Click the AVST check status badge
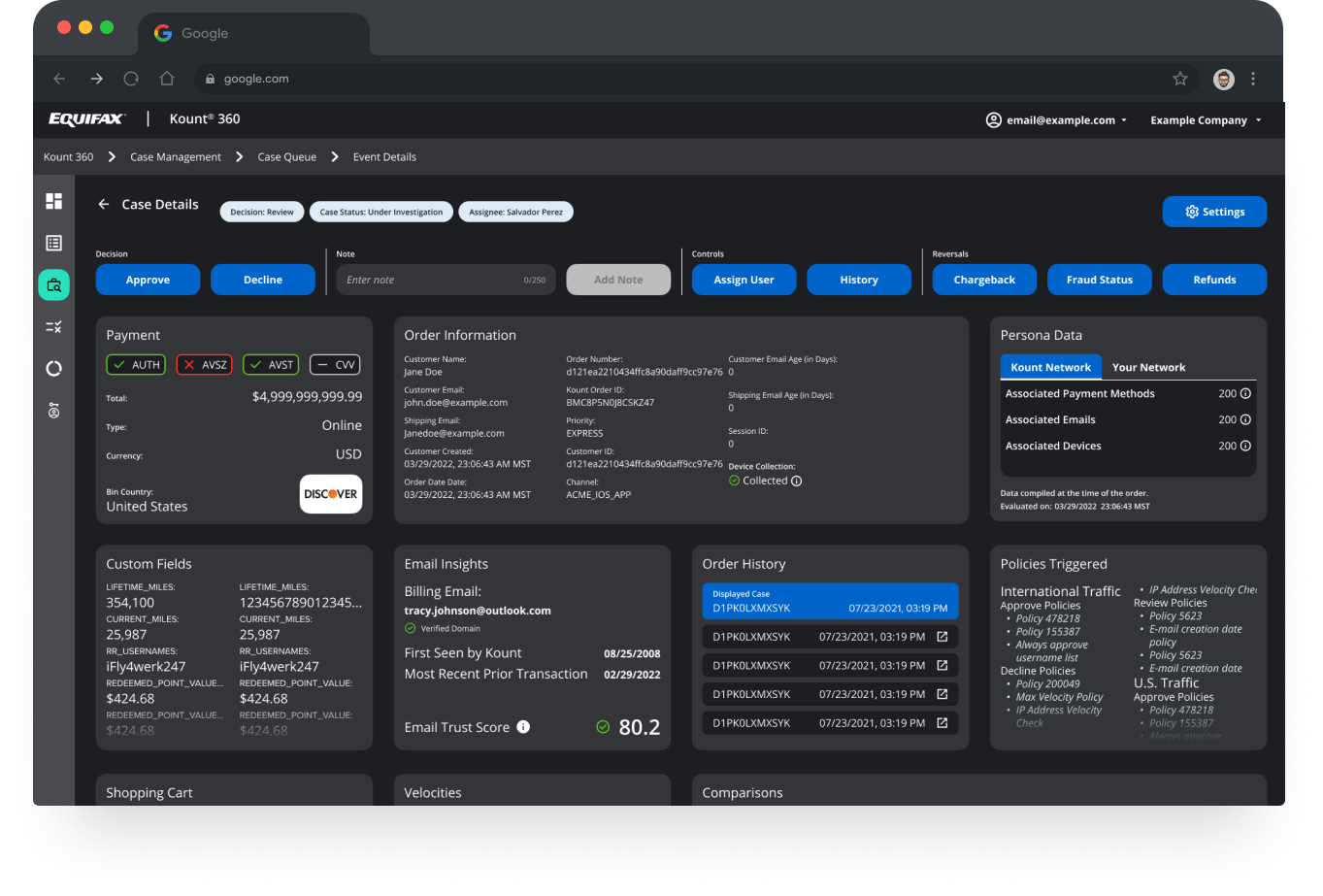This screenshot has width=1323, height=896. [x=271, y=365]
